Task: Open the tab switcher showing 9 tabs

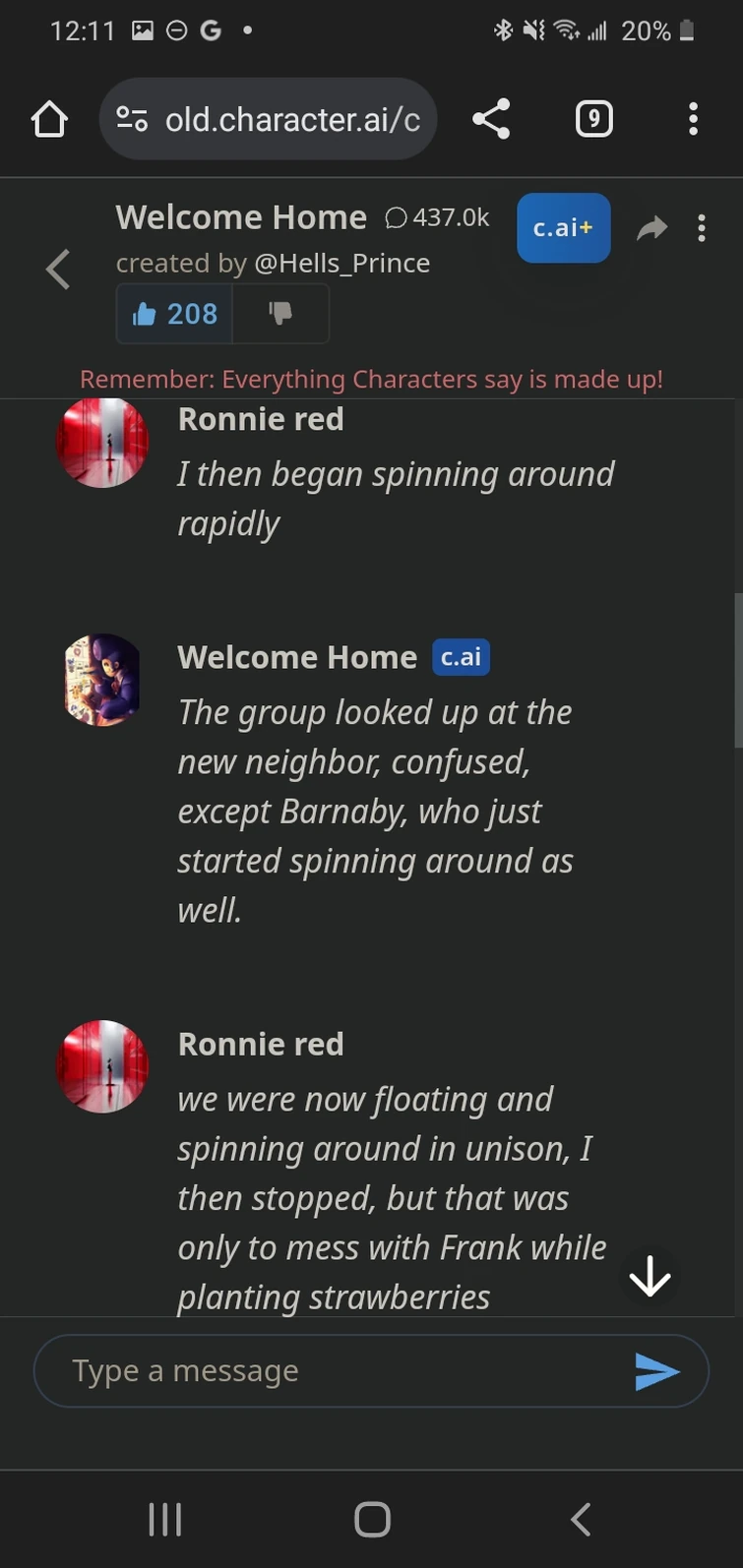Action: 593,119
